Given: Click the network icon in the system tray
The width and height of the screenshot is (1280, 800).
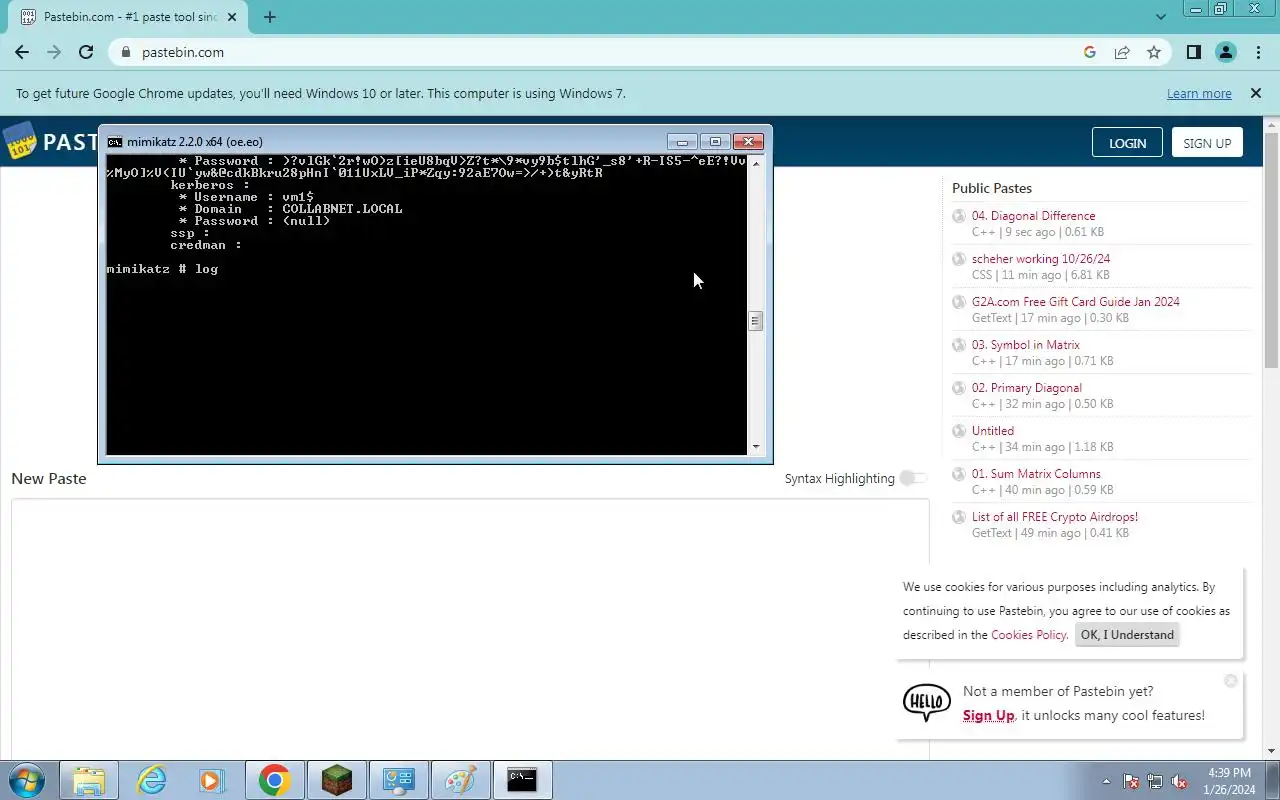Looking at the screenshot, I should (x=1155, y=781).
